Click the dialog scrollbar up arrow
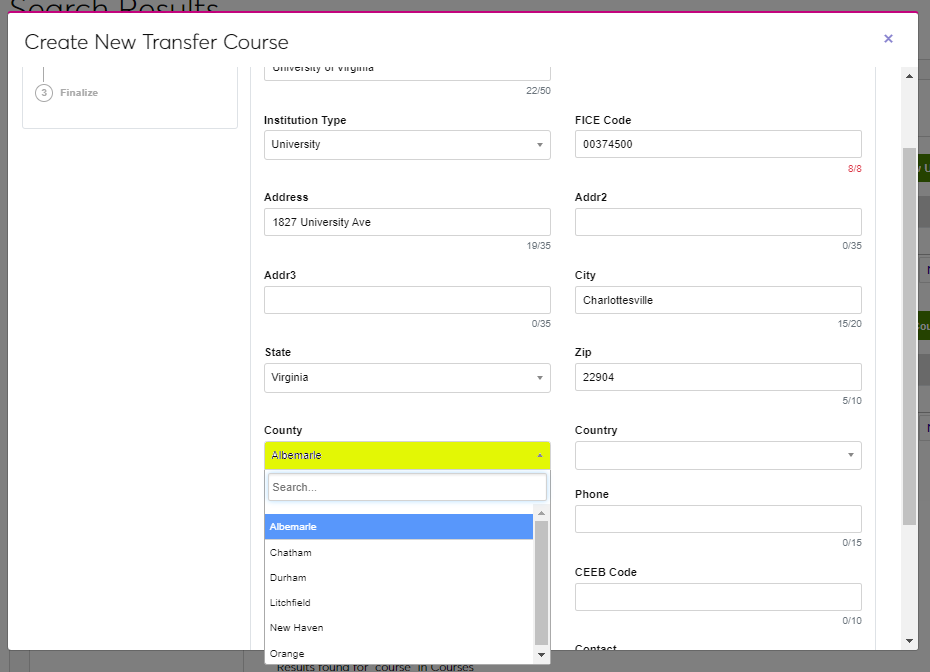Viewport: 930px width, 672px height. tap(909, 76)
